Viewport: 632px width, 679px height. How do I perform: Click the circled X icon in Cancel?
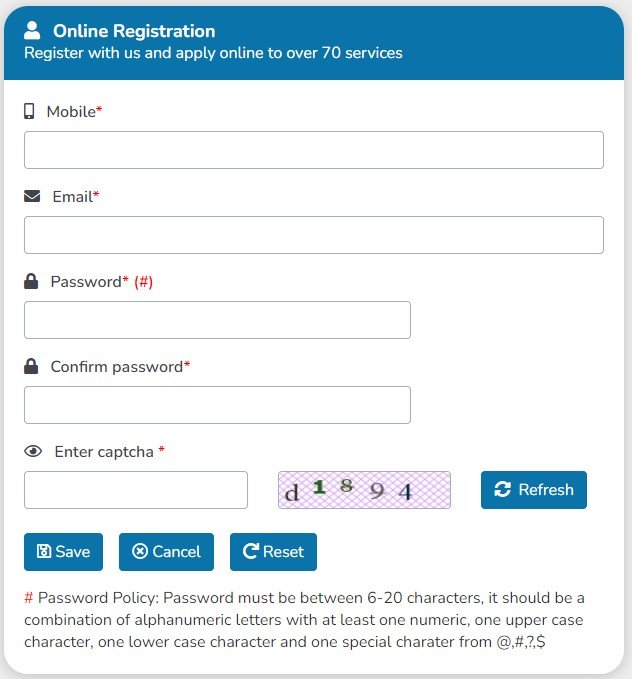coord(140,552)
